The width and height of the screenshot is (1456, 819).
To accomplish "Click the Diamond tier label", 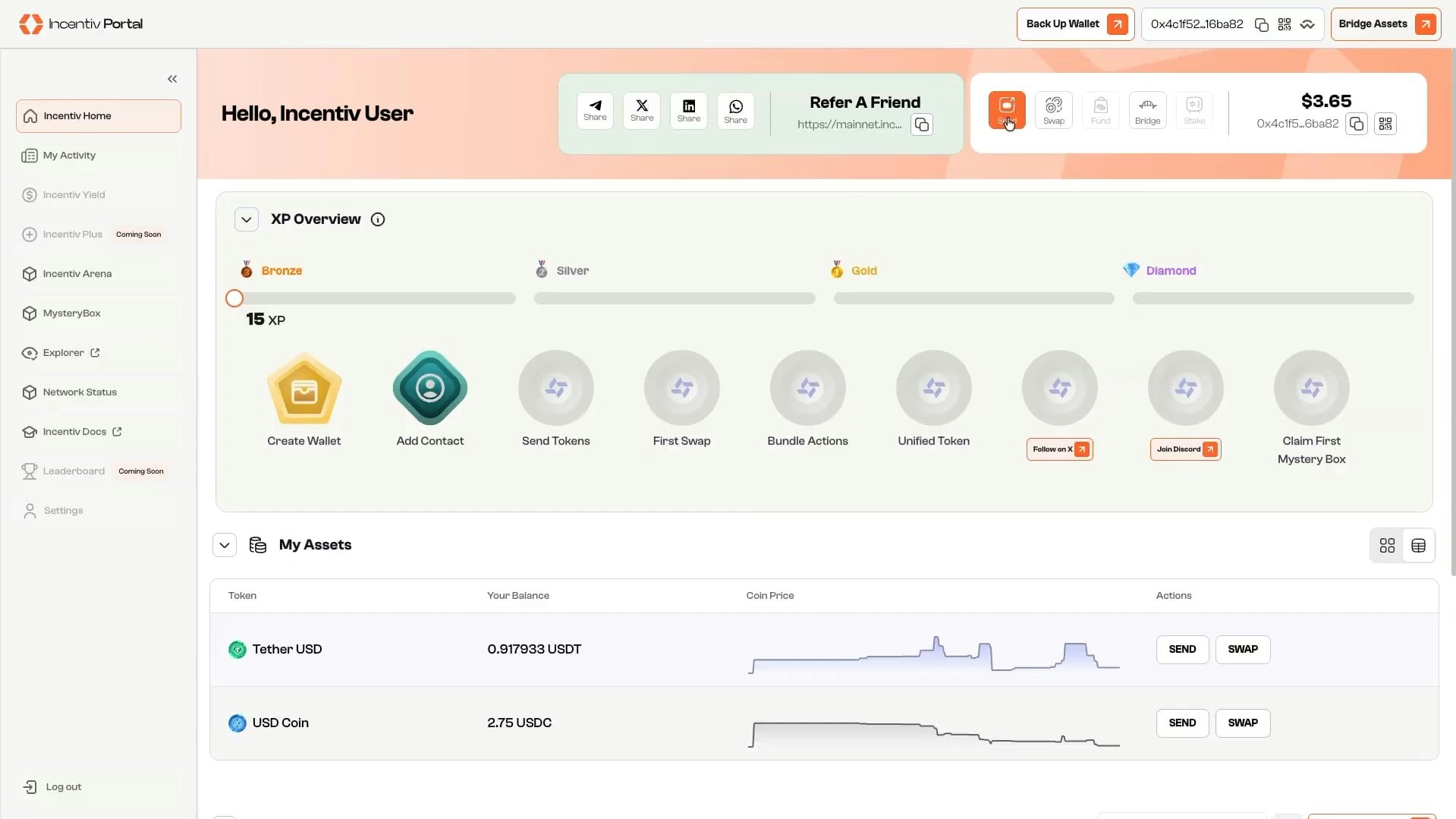I will pyautogui.click(x=1171, y=271).
